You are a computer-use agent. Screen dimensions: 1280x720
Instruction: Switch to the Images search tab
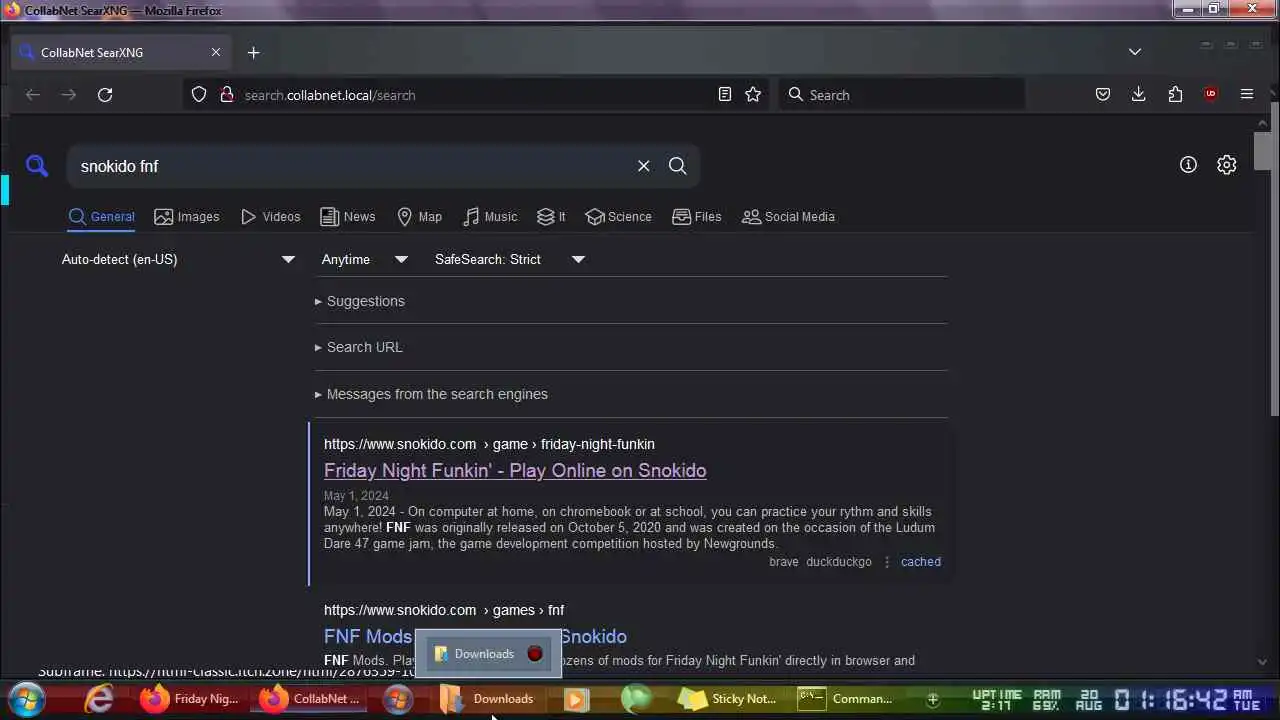pos(187,216)
